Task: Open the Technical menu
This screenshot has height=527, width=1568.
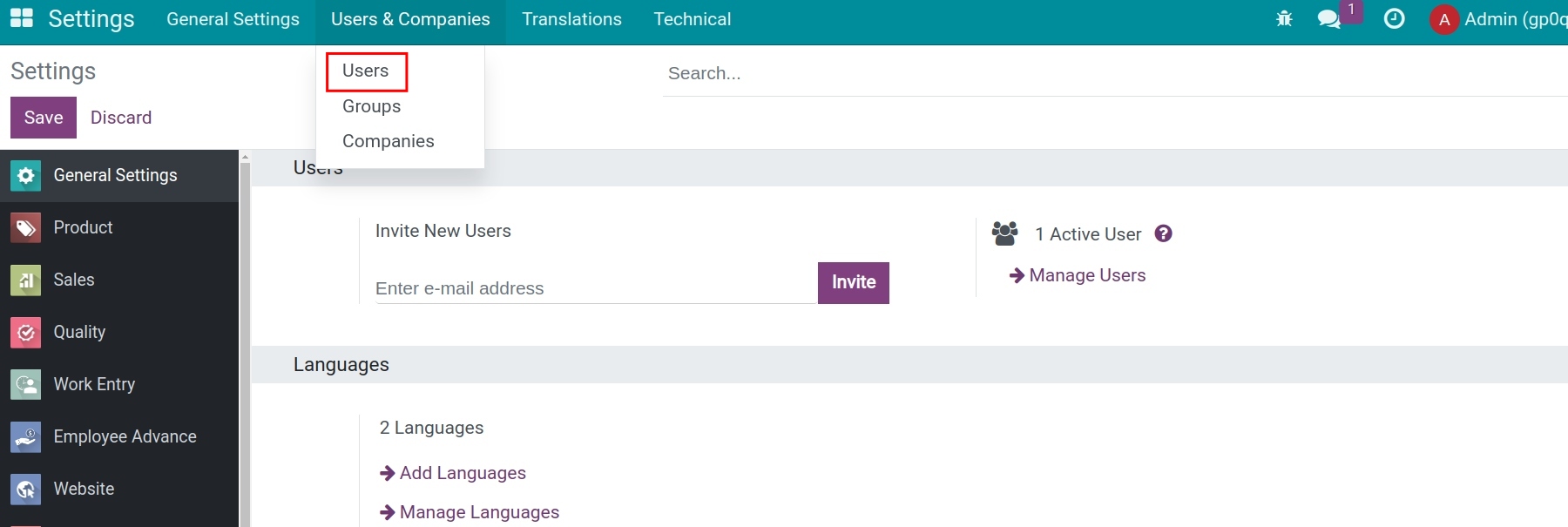Action: [x=693, y=19]
